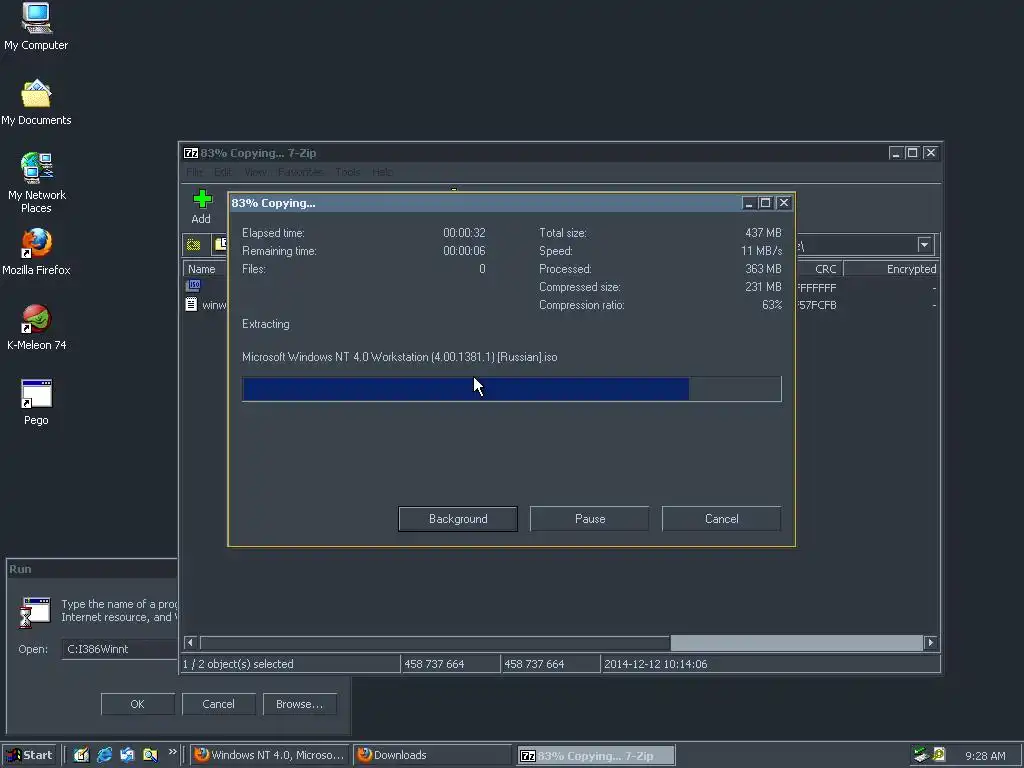1024x768 pixels.
Task: Send the copy operation to Background
Action: pos(458,519)
